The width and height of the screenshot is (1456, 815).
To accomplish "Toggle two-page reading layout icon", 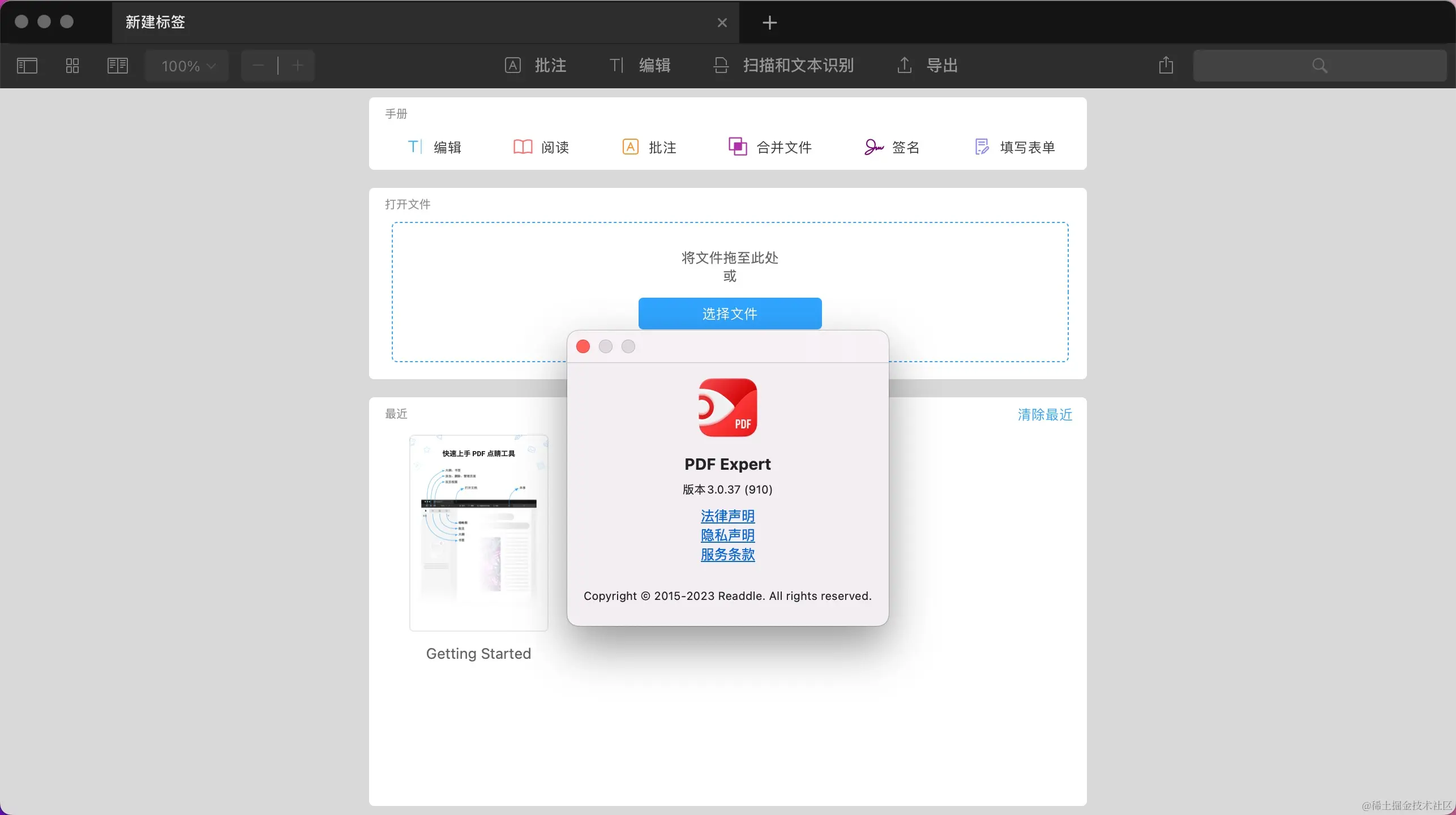I will point(118,66).
